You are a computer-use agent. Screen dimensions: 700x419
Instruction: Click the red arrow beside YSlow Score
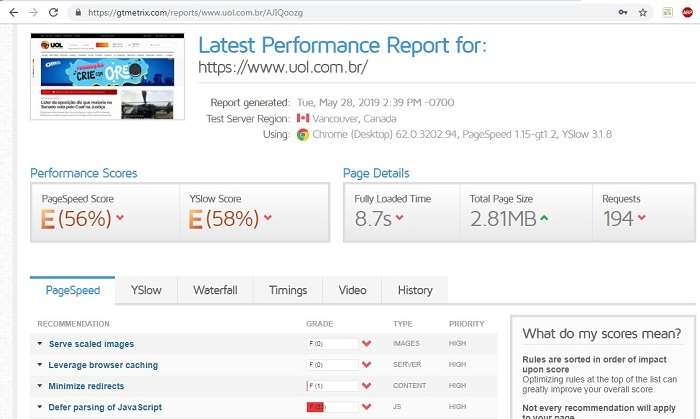point(267,217)
